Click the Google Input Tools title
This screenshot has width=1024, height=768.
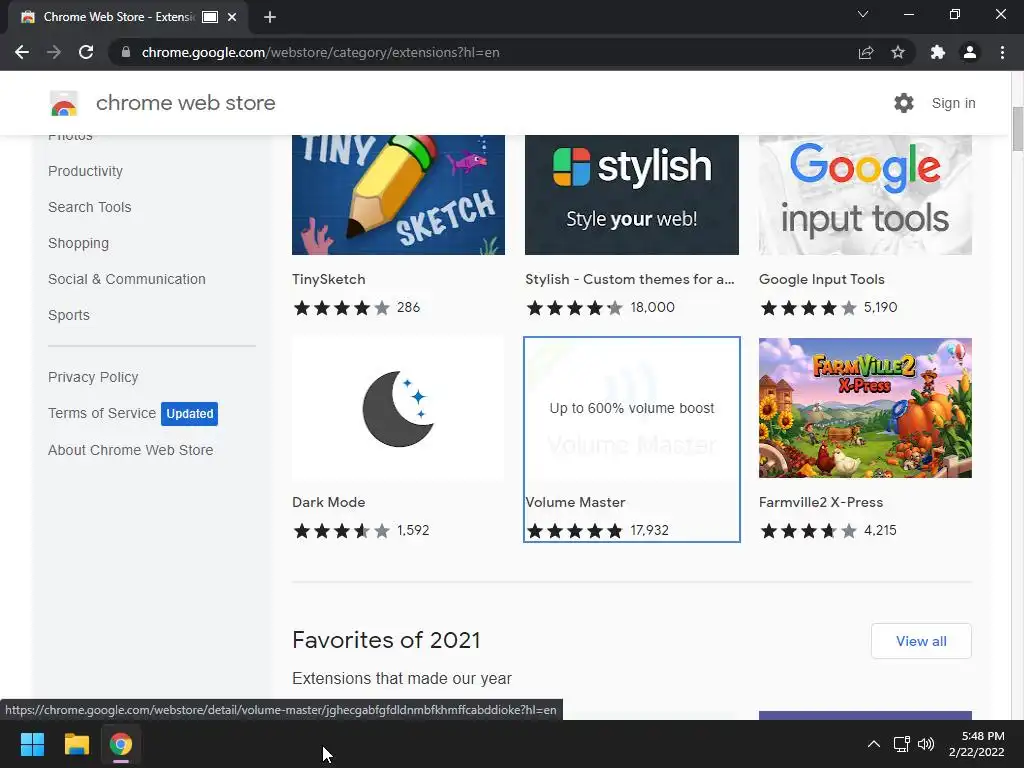pyautogui.click(x=822, y=280)
